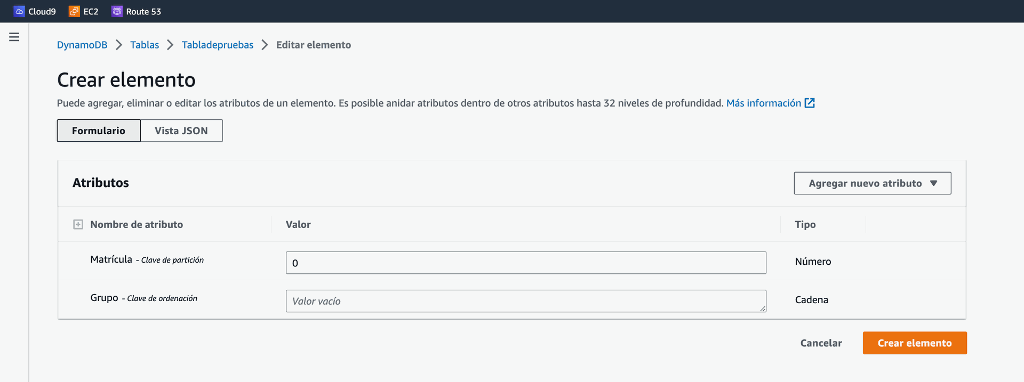Open the EC2 service shortcut icon
This screenshot has width=1024, height=382.
(74, 11)
